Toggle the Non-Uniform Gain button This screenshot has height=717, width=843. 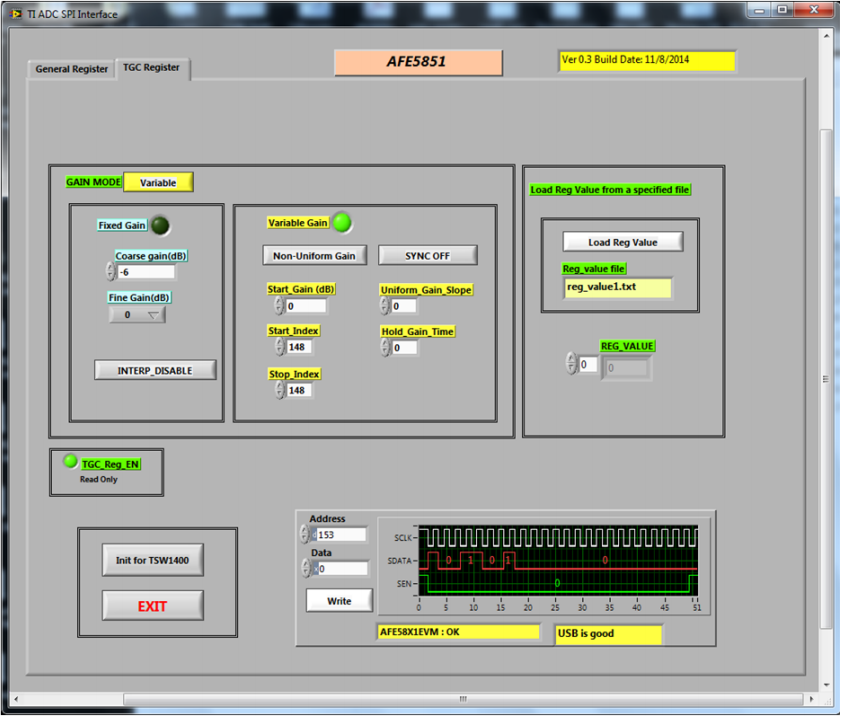314,255
